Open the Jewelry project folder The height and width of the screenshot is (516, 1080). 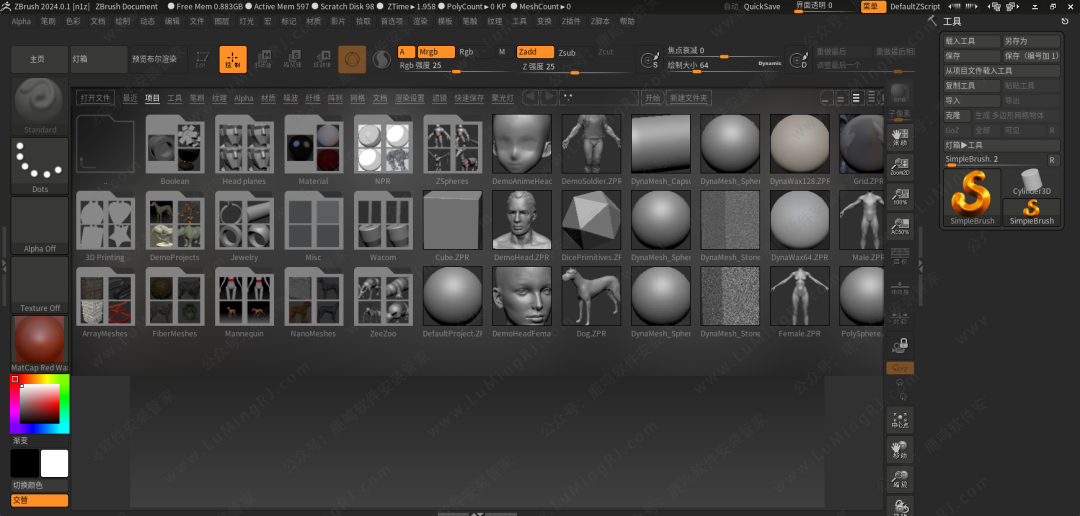tap(245, 225)
